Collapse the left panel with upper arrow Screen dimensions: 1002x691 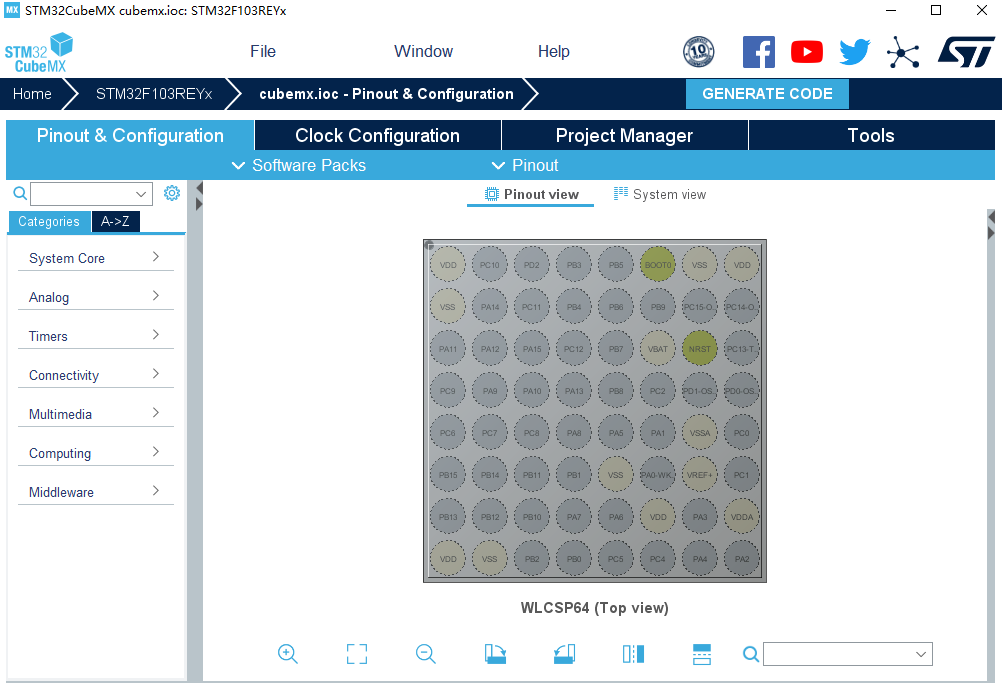pyautogui.click(x=199, y=188)
